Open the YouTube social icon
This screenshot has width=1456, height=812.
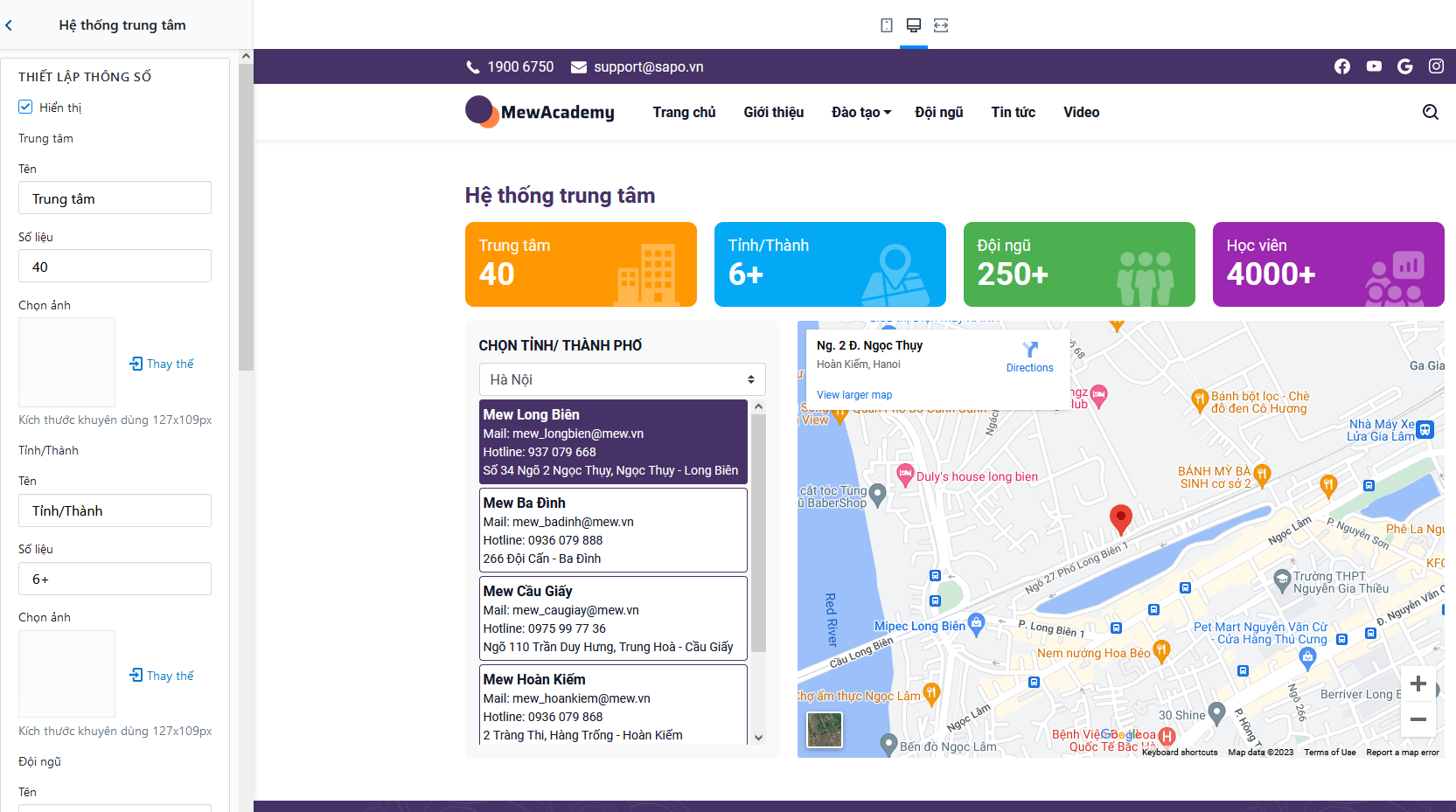(1374, 66)
